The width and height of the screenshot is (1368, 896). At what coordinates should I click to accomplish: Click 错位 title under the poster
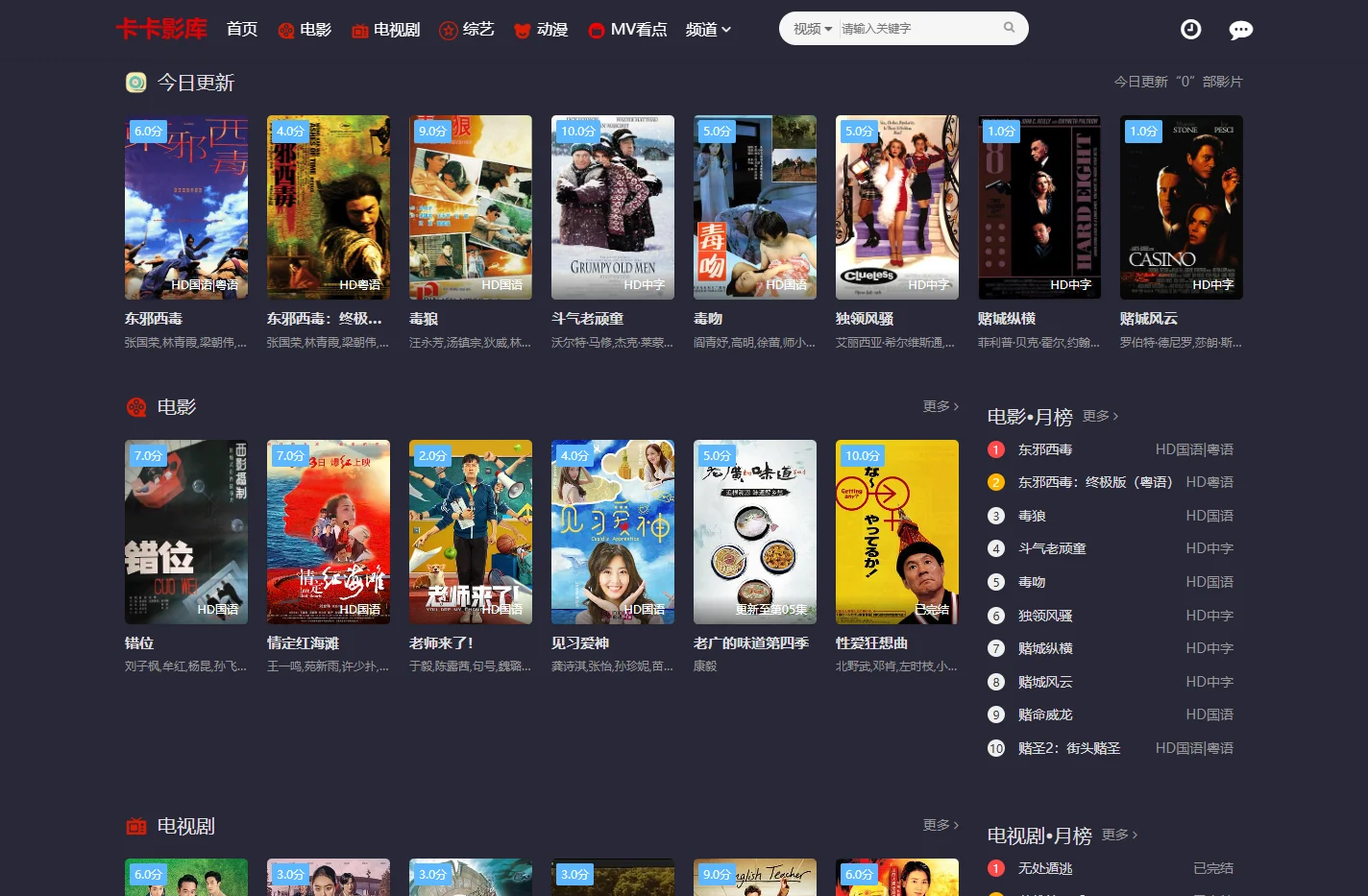click(139, 642)
